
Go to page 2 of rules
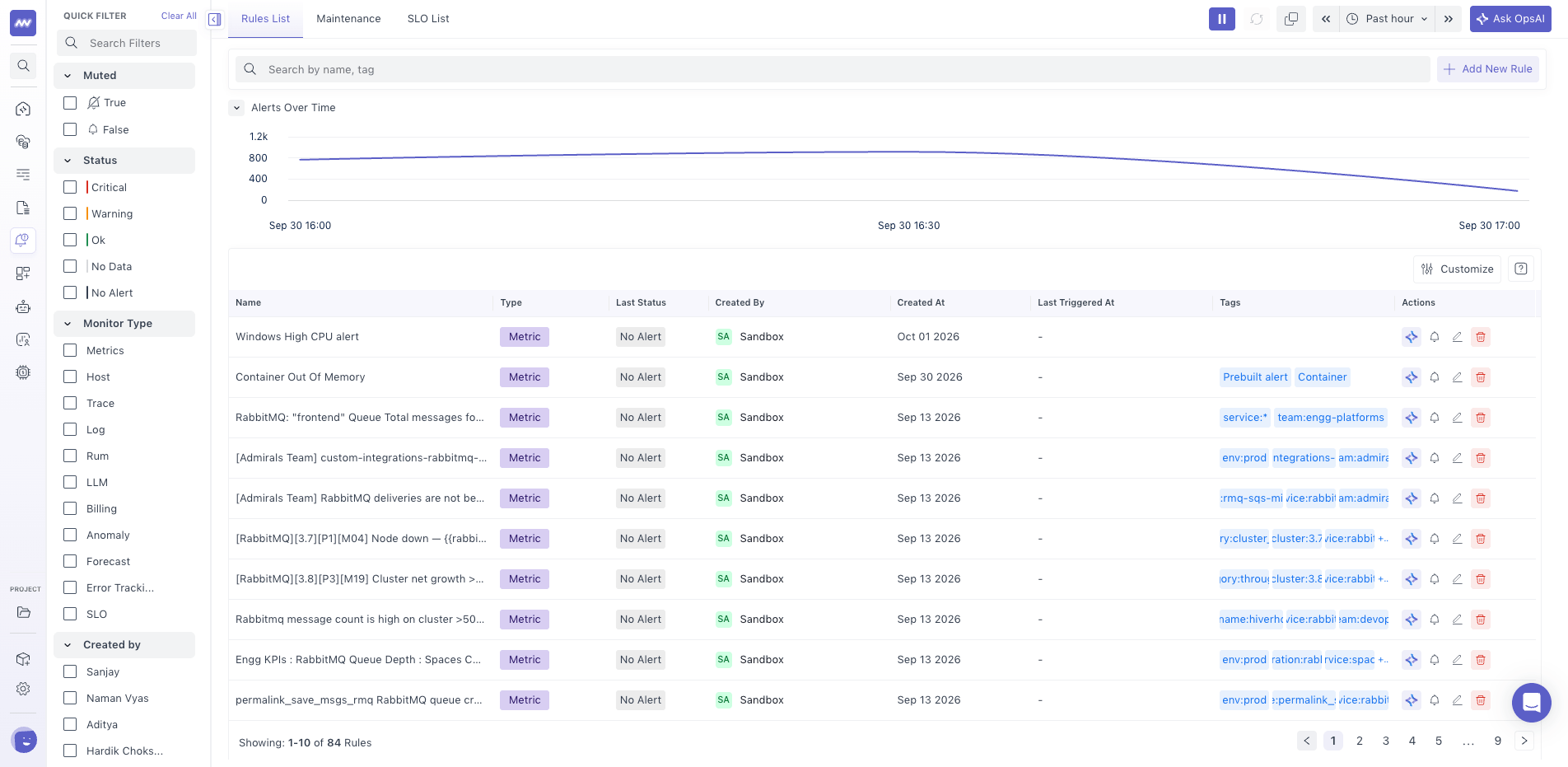(x=1360, y=741)
